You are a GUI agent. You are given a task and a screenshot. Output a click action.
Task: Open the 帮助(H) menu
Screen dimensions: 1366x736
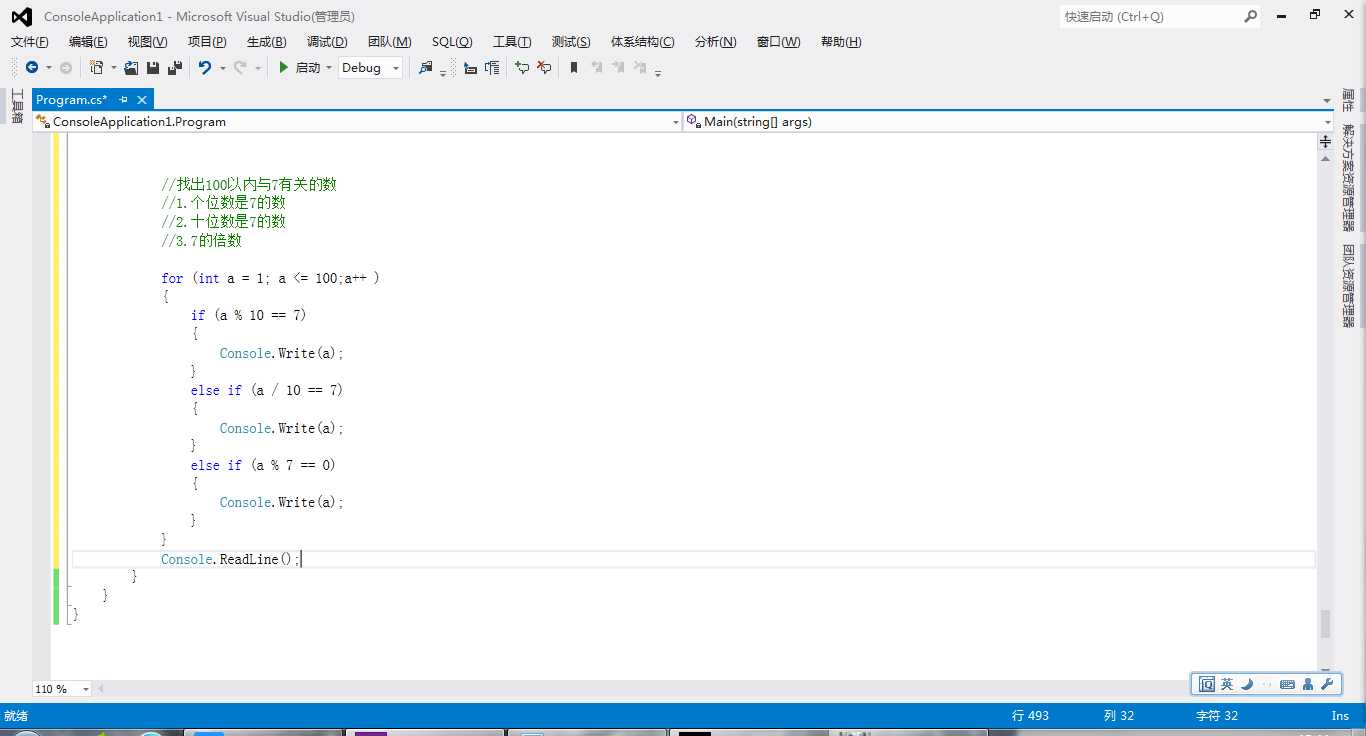coord(841,41)
